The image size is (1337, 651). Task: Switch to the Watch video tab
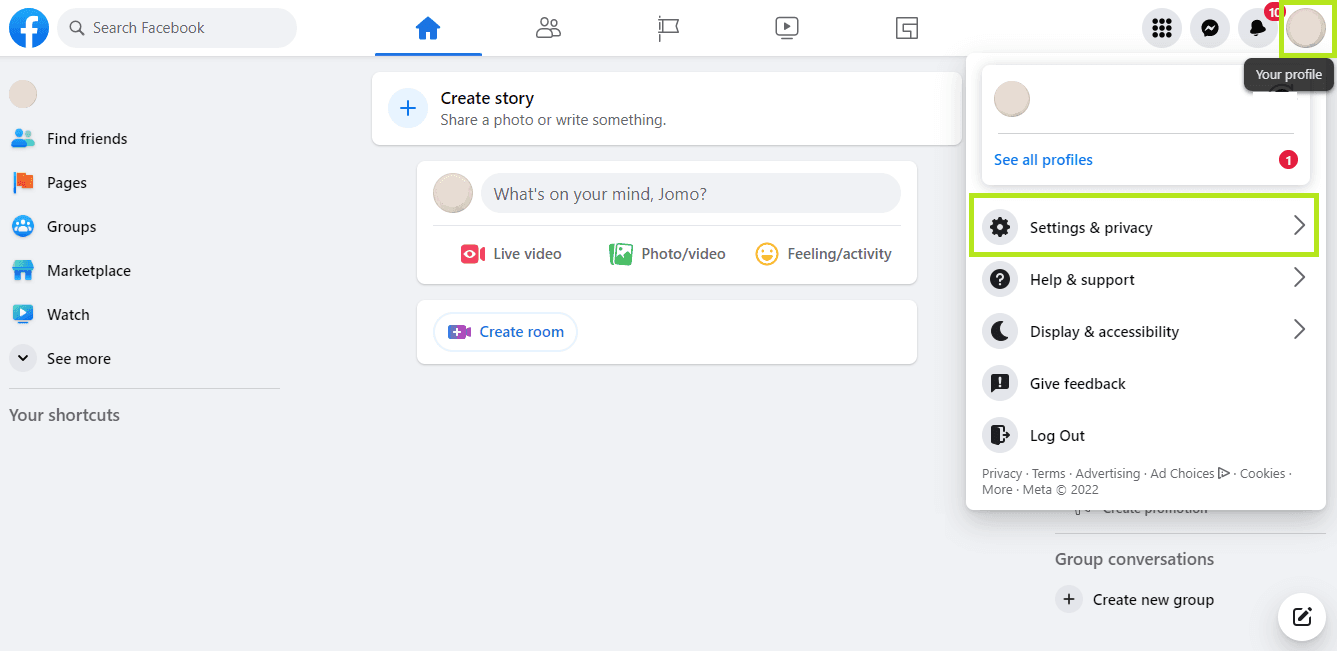tap(787, 28)
